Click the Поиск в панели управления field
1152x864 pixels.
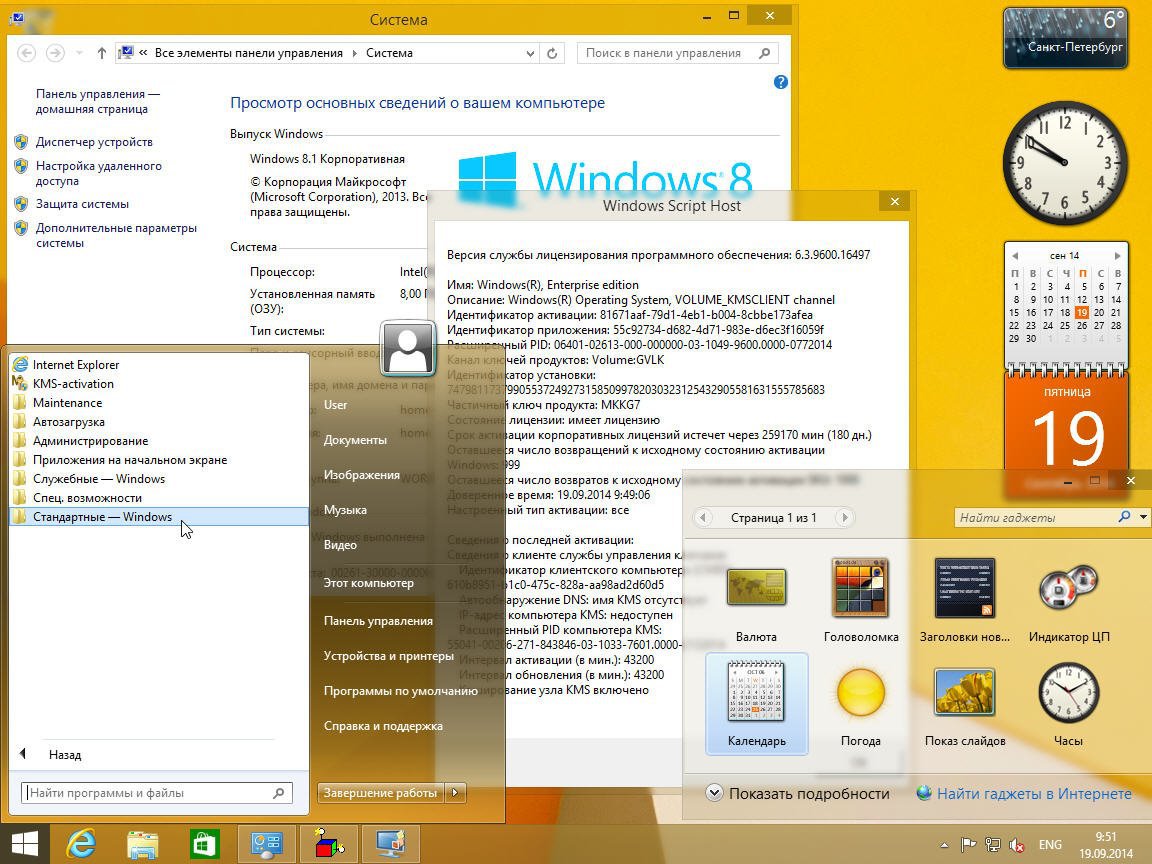[x=677, y=53]
